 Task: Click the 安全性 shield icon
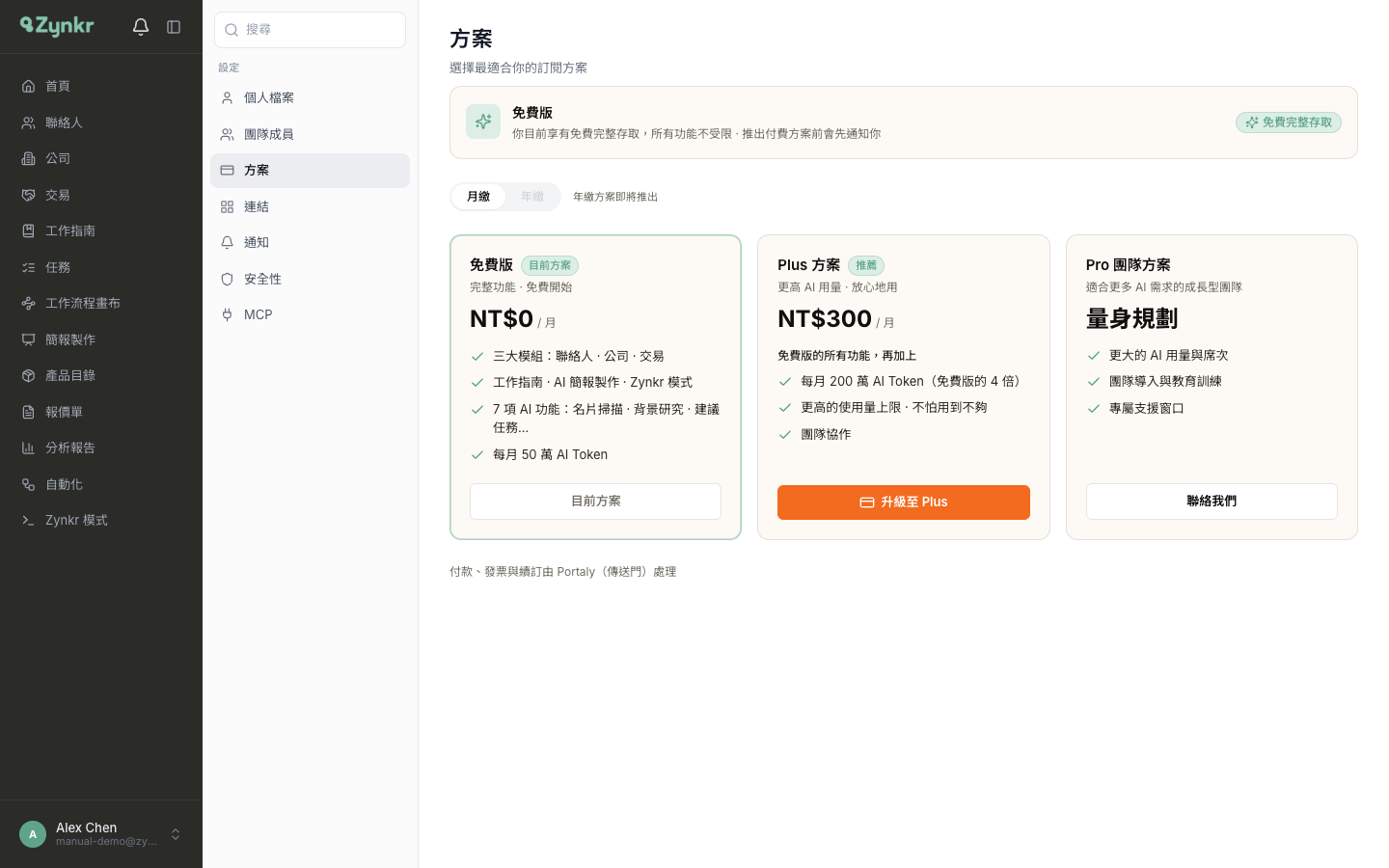click(x=228, y=279)
